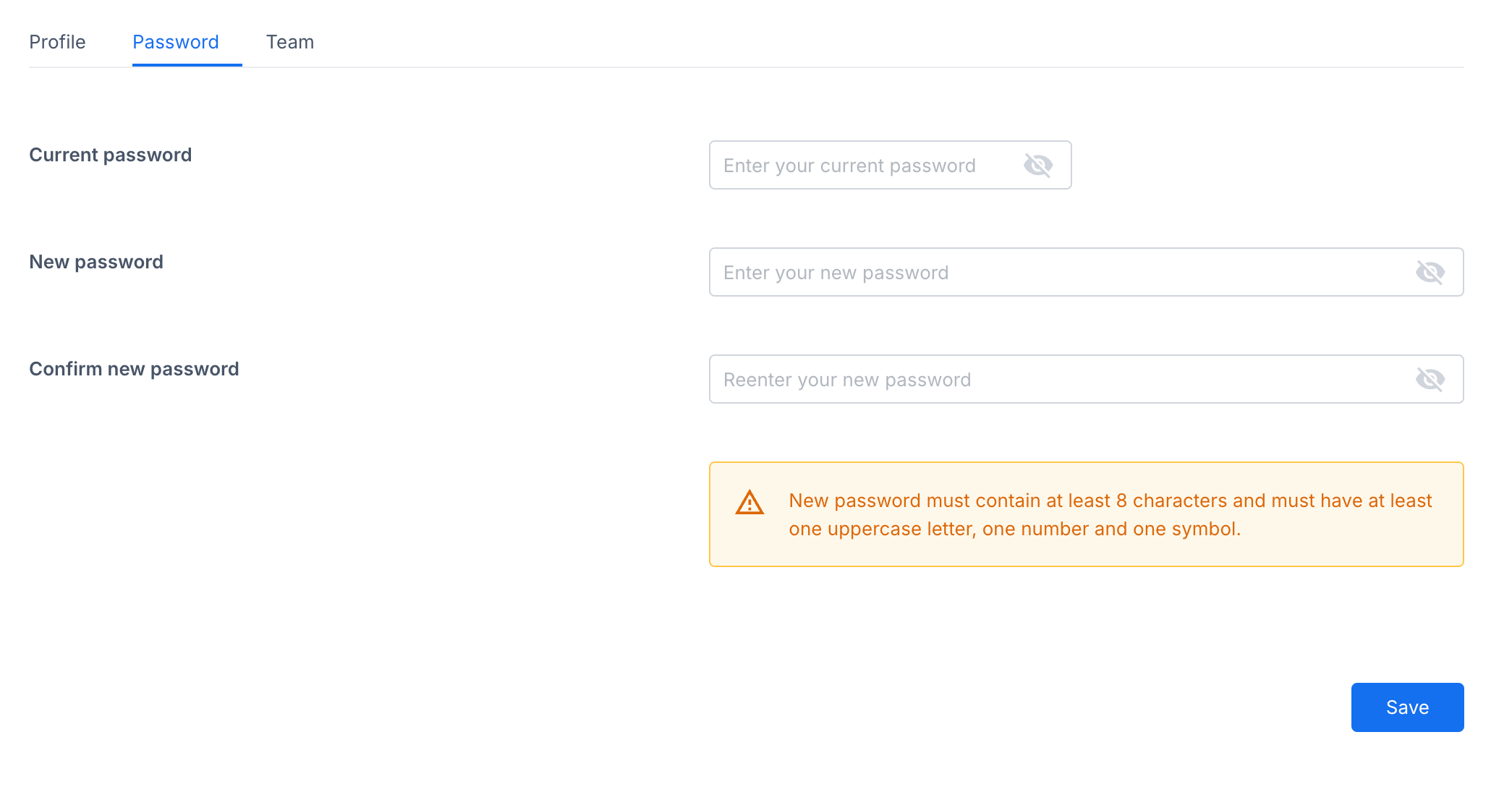The image size is (1512, 800).
Task: Click the "Enter your new password" placeholder text
Action: tap(836, 273)
